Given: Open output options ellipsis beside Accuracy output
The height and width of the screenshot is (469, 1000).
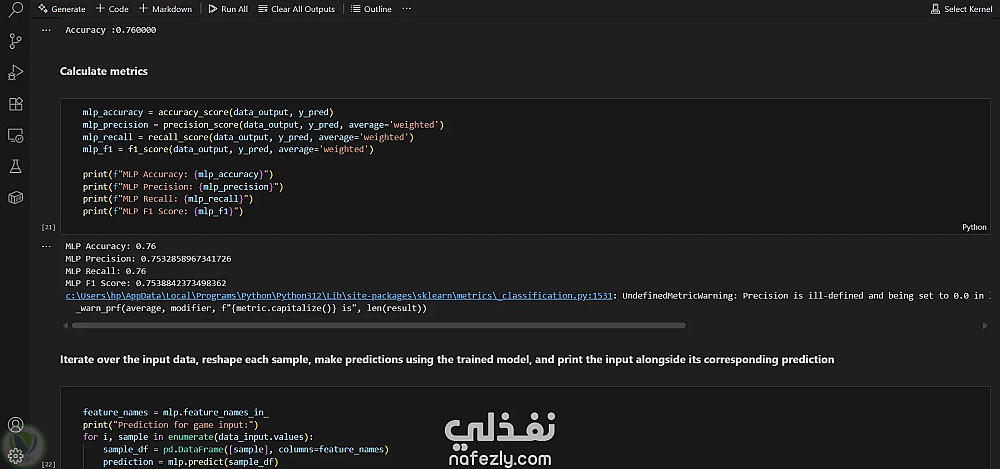Looking at the screenshot, I should [46, 30].
